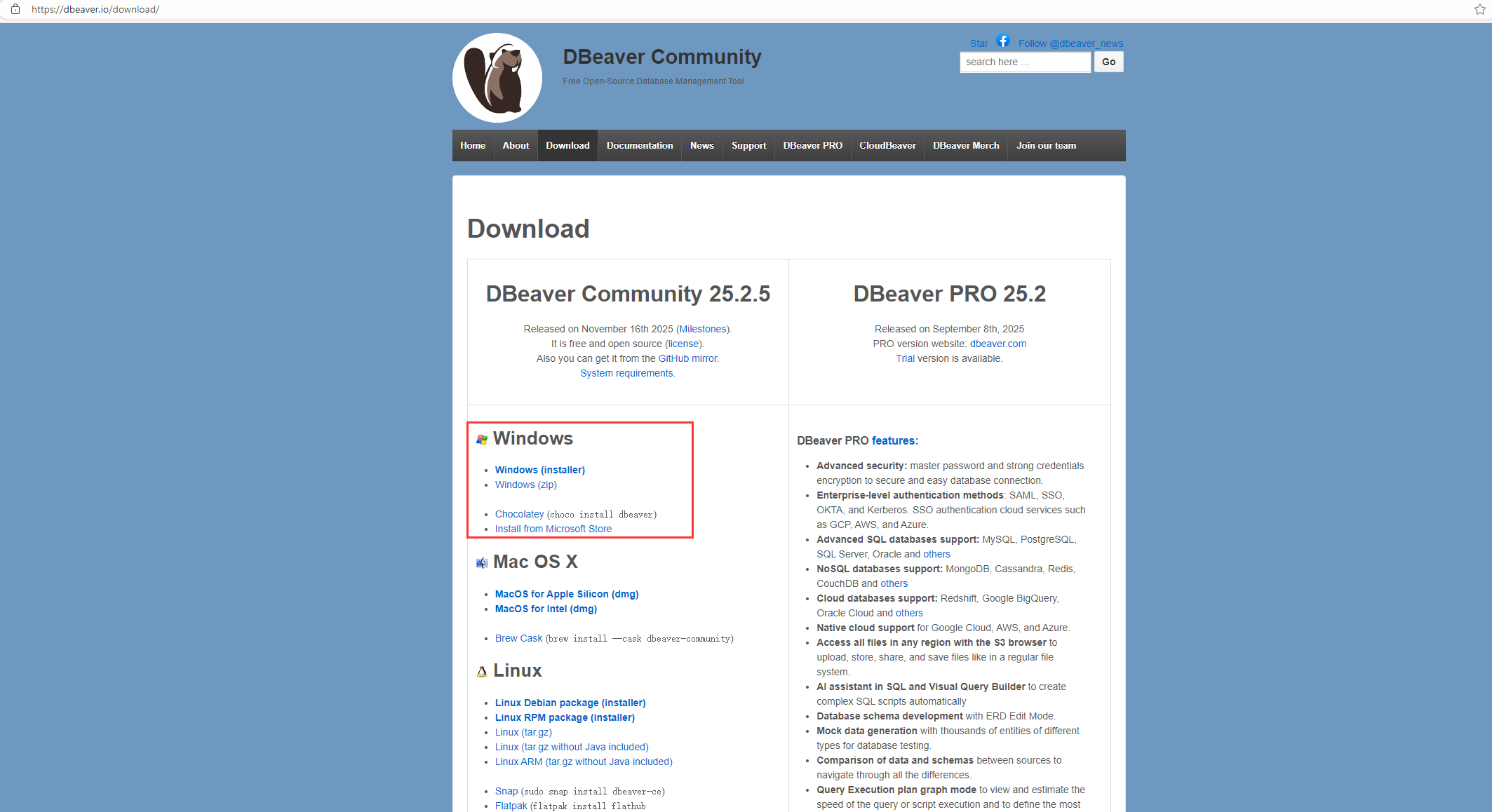
Task: Click the DBeaver beaver logo
Action: point(497,78)
